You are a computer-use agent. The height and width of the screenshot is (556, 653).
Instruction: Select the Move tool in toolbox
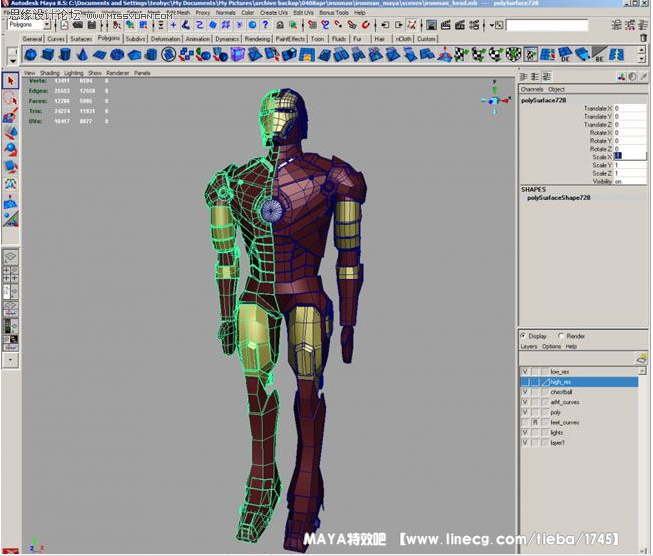click(10, 132)
